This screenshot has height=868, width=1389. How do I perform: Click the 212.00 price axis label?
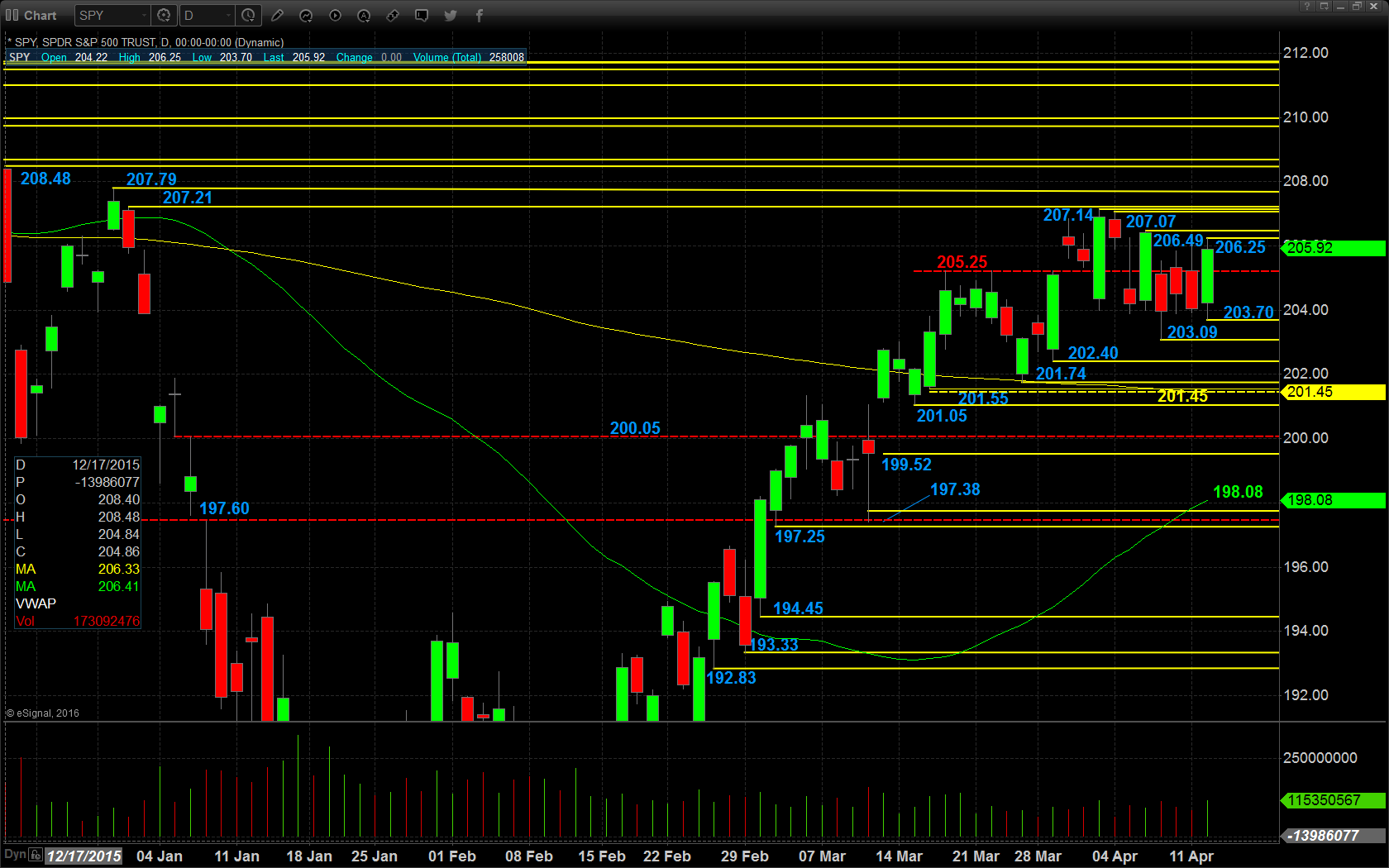pyautogui.click(x=1305, y=52)
